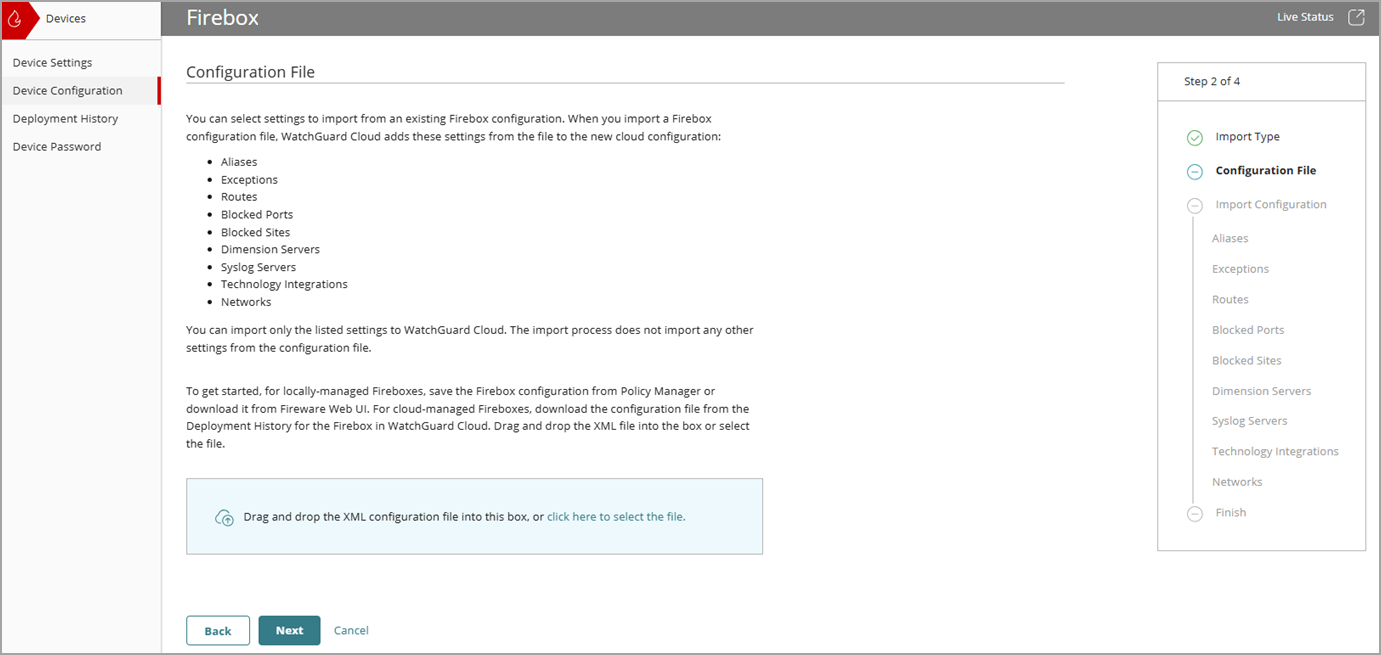Screen dimensions: 1381x655
Task: Click the step circle beside Finish
Action: pyautogui.click(x=1194, y=514)
